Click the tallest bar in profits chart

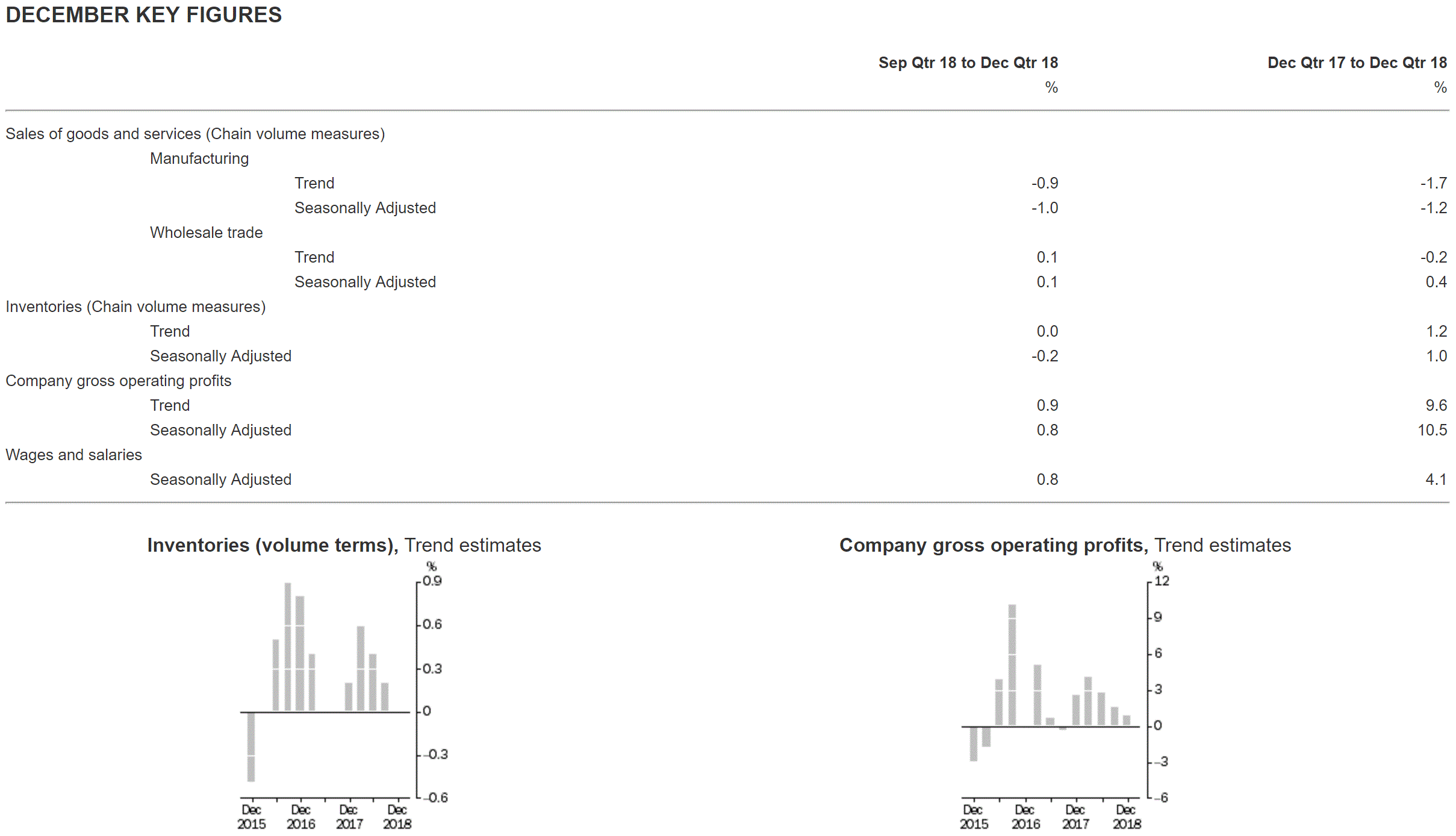1012,666
